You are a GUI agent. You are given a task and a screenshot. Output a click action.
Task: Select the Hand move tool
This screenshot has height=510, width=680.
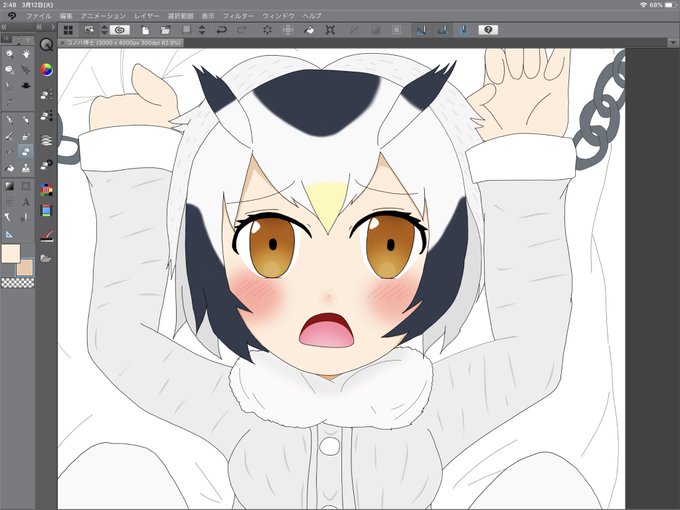pyautogui.click(x=26, y=54)
